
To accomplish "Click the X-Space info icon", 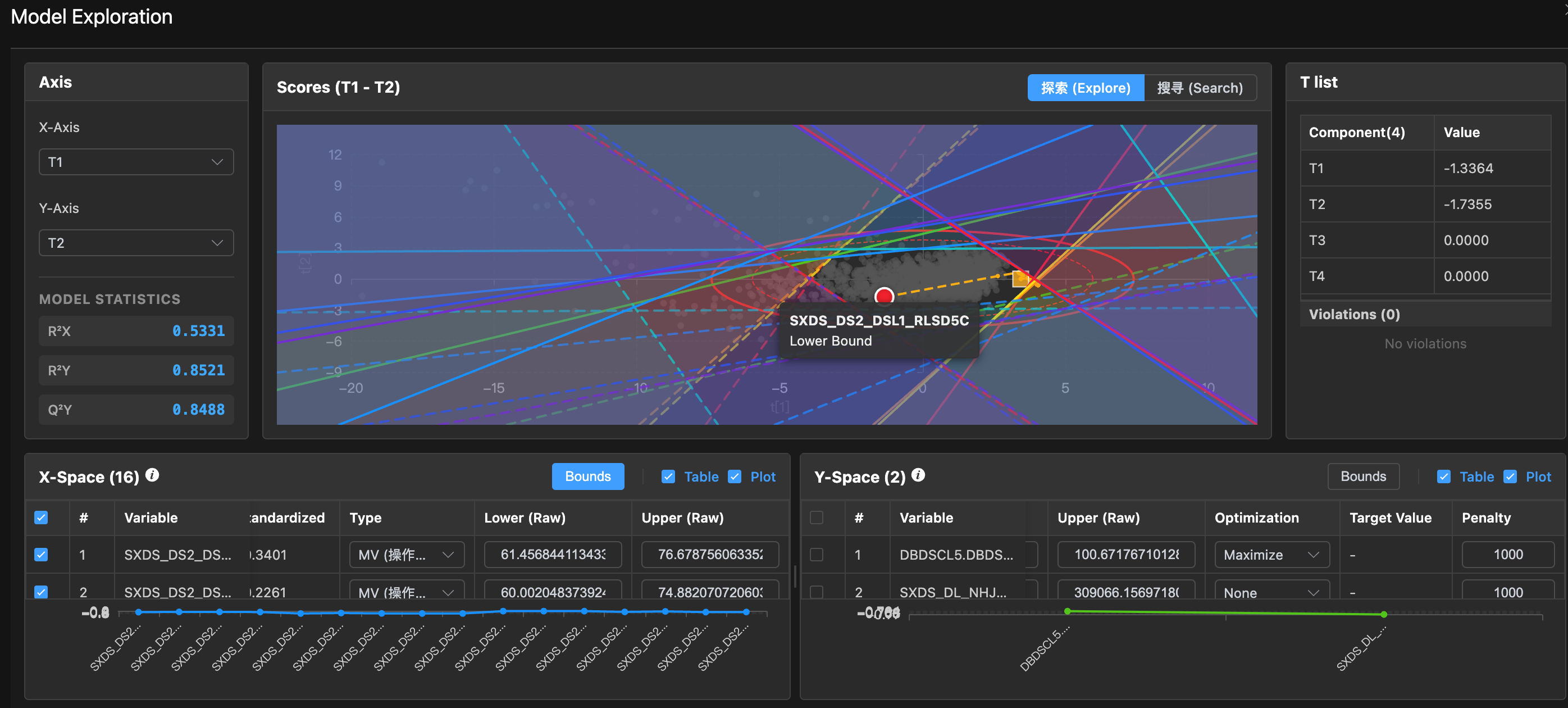I will [x=152, y=475].
